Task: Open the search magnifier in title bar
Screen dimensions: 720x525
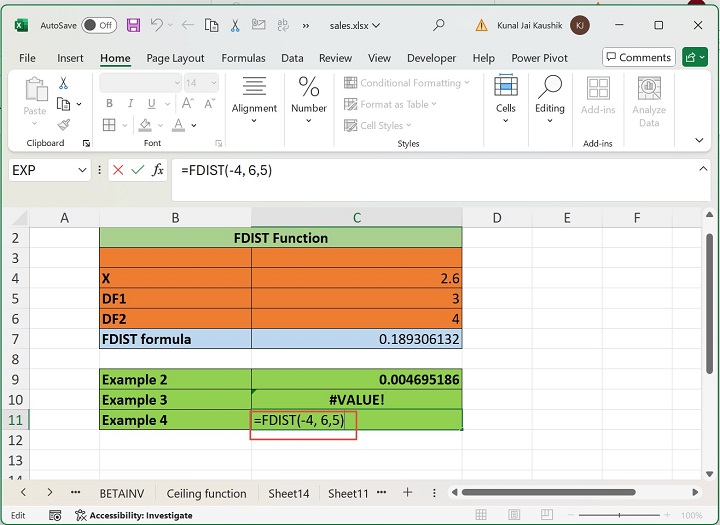Action: tap(439, 25)
